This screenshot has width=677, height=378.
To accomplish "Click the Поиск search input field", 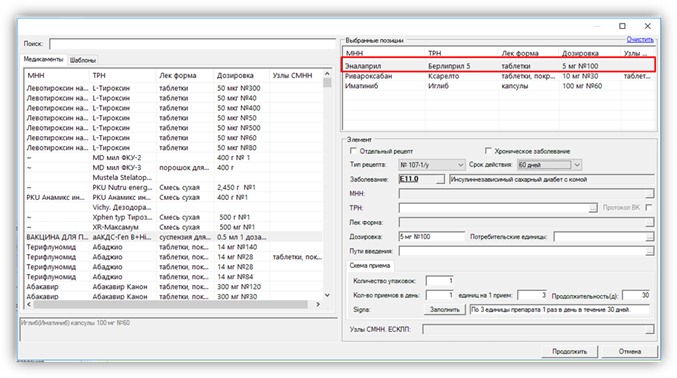I will tap(193, 44).
